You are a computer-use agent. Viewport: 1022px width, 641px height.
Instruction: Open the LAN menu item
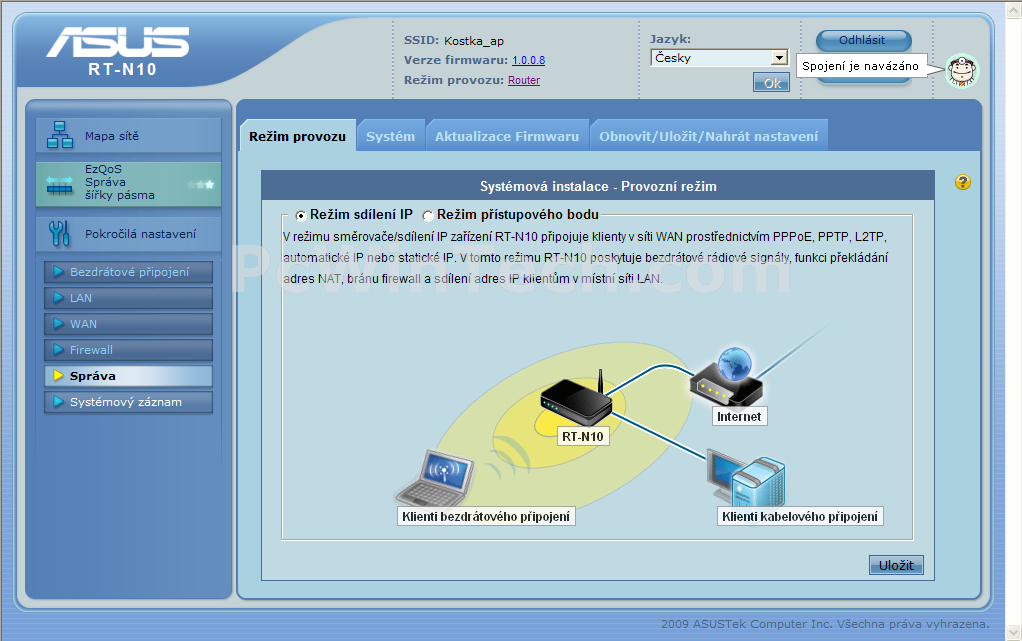[128, 298]
